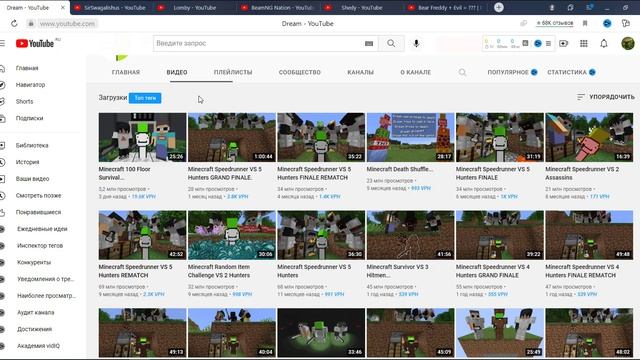Open История in sidebar
The width and height of the screenshot is (640, 360).
[27, 162]
